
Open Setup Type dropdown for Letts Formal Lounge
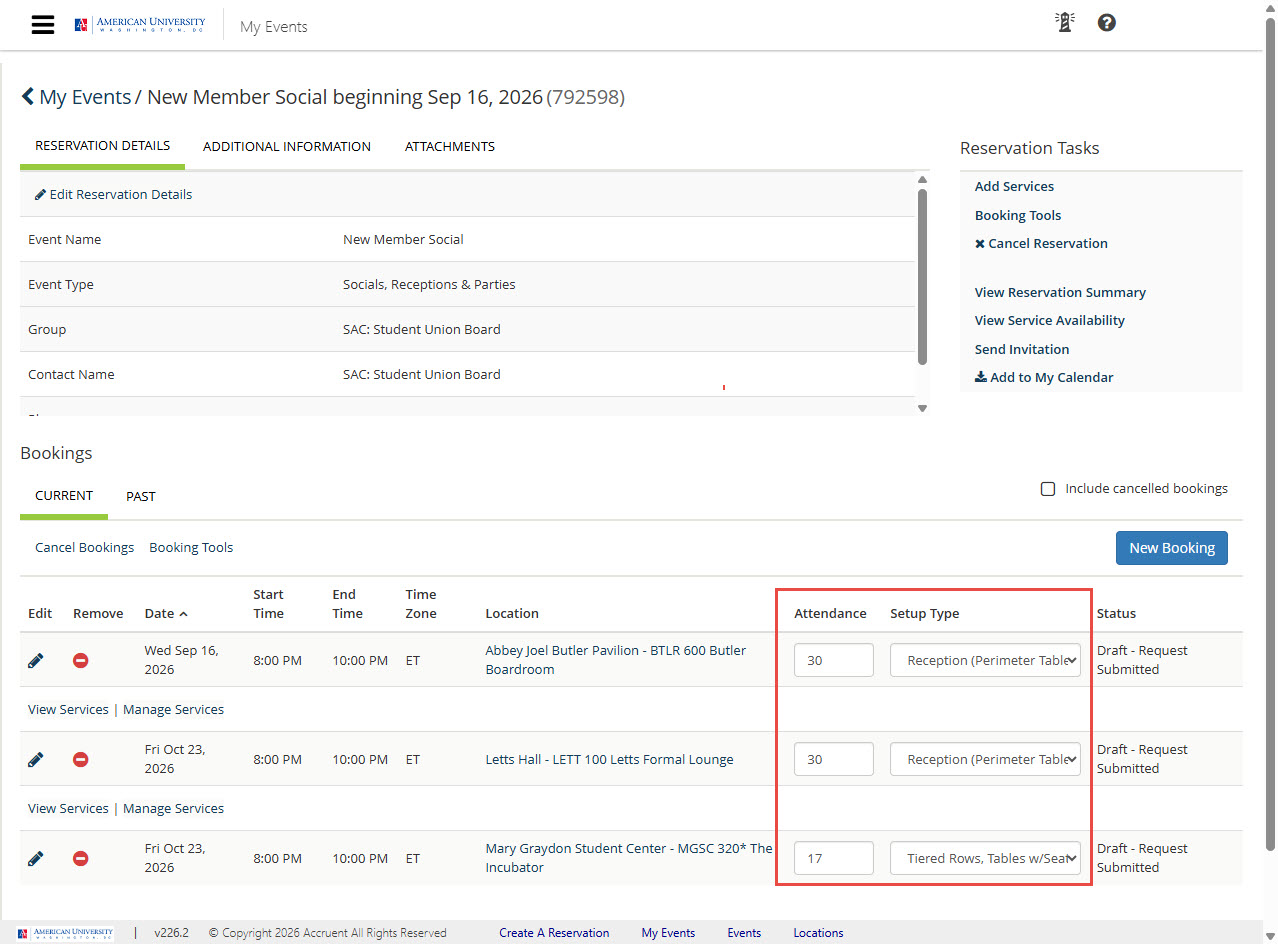(985, 759)
